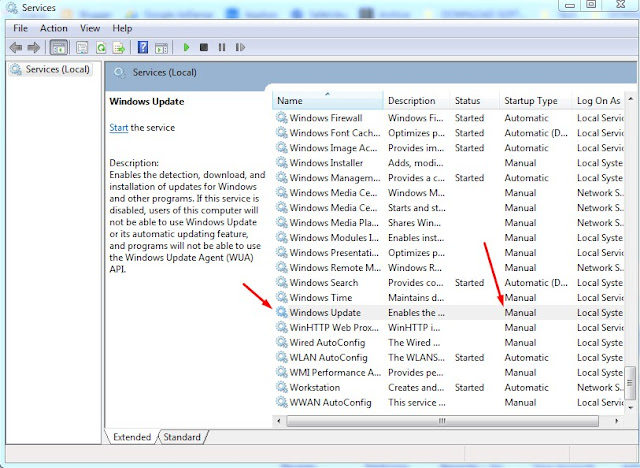Click gear icon next to Windows Update
The height and width of the screenshot is (468, 640).
pos(282,313)
